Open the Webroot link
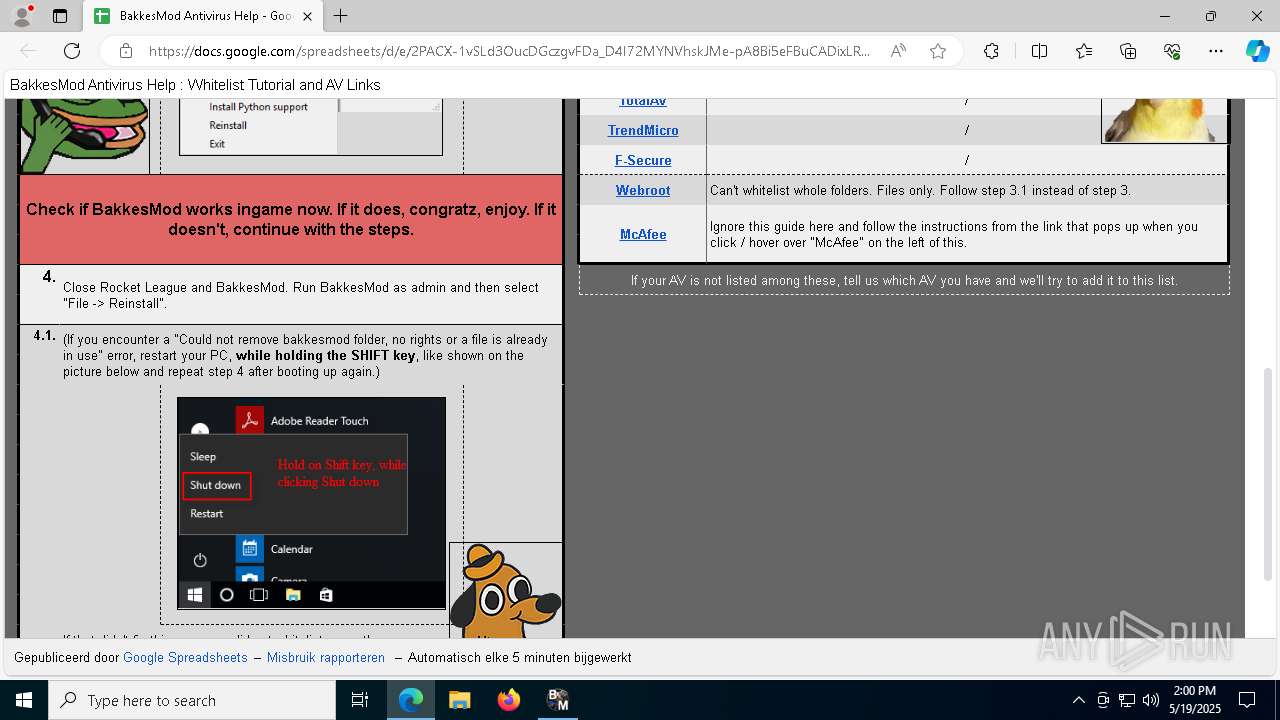Image resolution: width=1280 pixels, height=720 pixels. coord(643,190)
